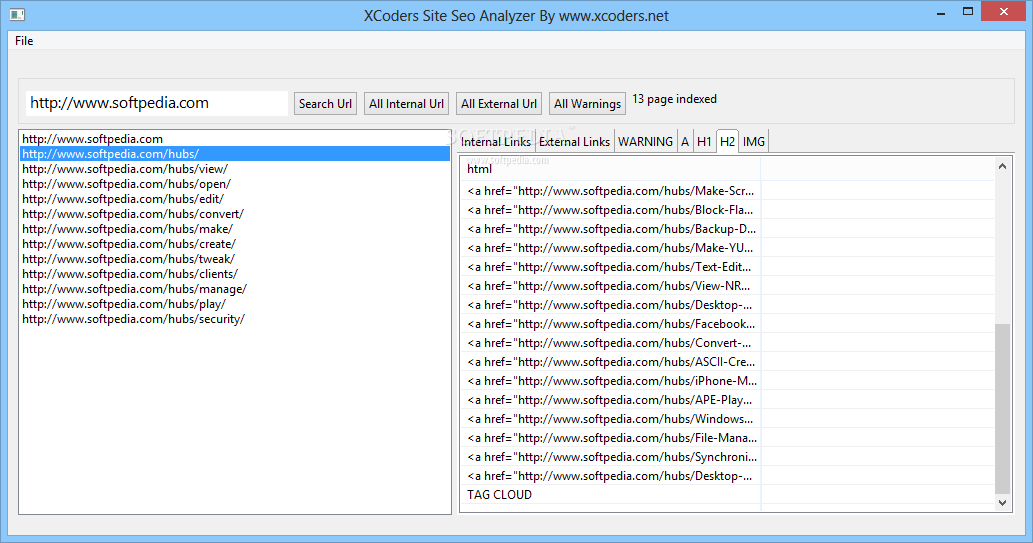Open the IMG tab
Image resolution: width=1033 pixels, height=543 pixels.
(754, 142)
